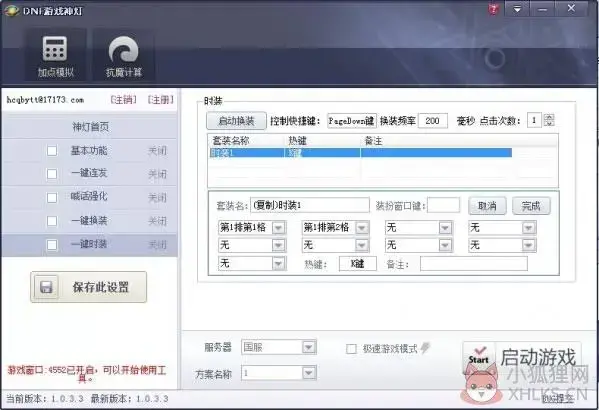
Task: Click the 换装频率 200 field
Action: (433, 121)
